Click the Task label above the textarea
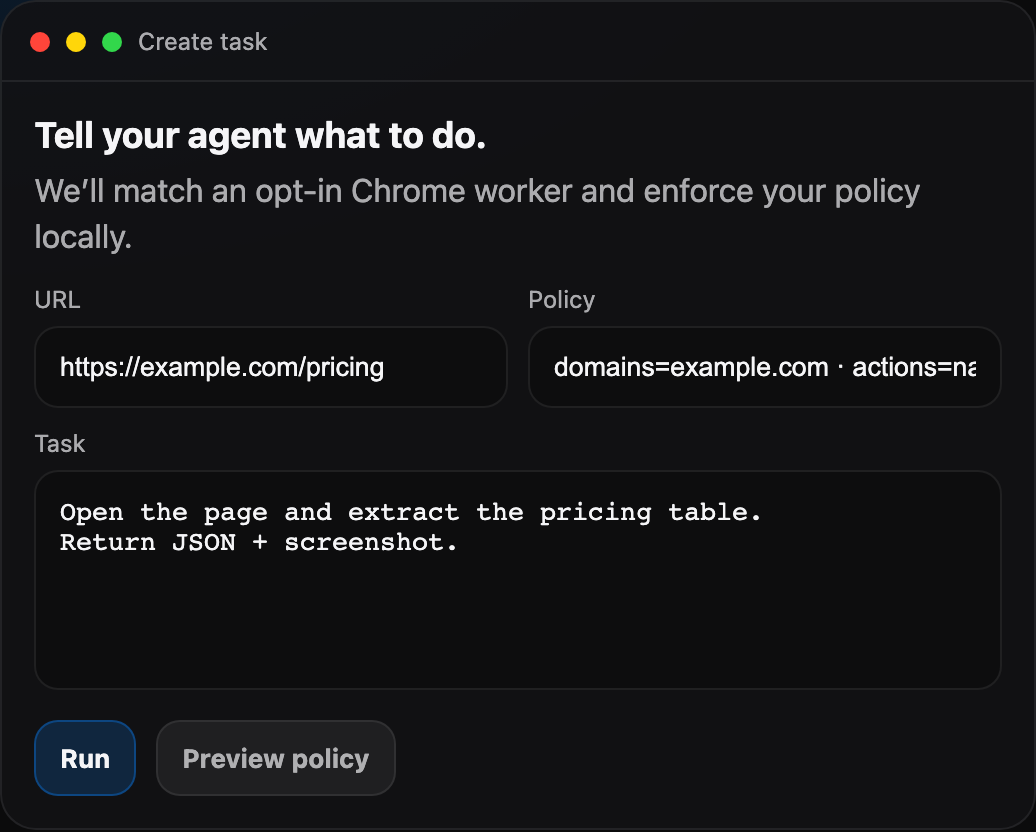 tap(60, 443)
